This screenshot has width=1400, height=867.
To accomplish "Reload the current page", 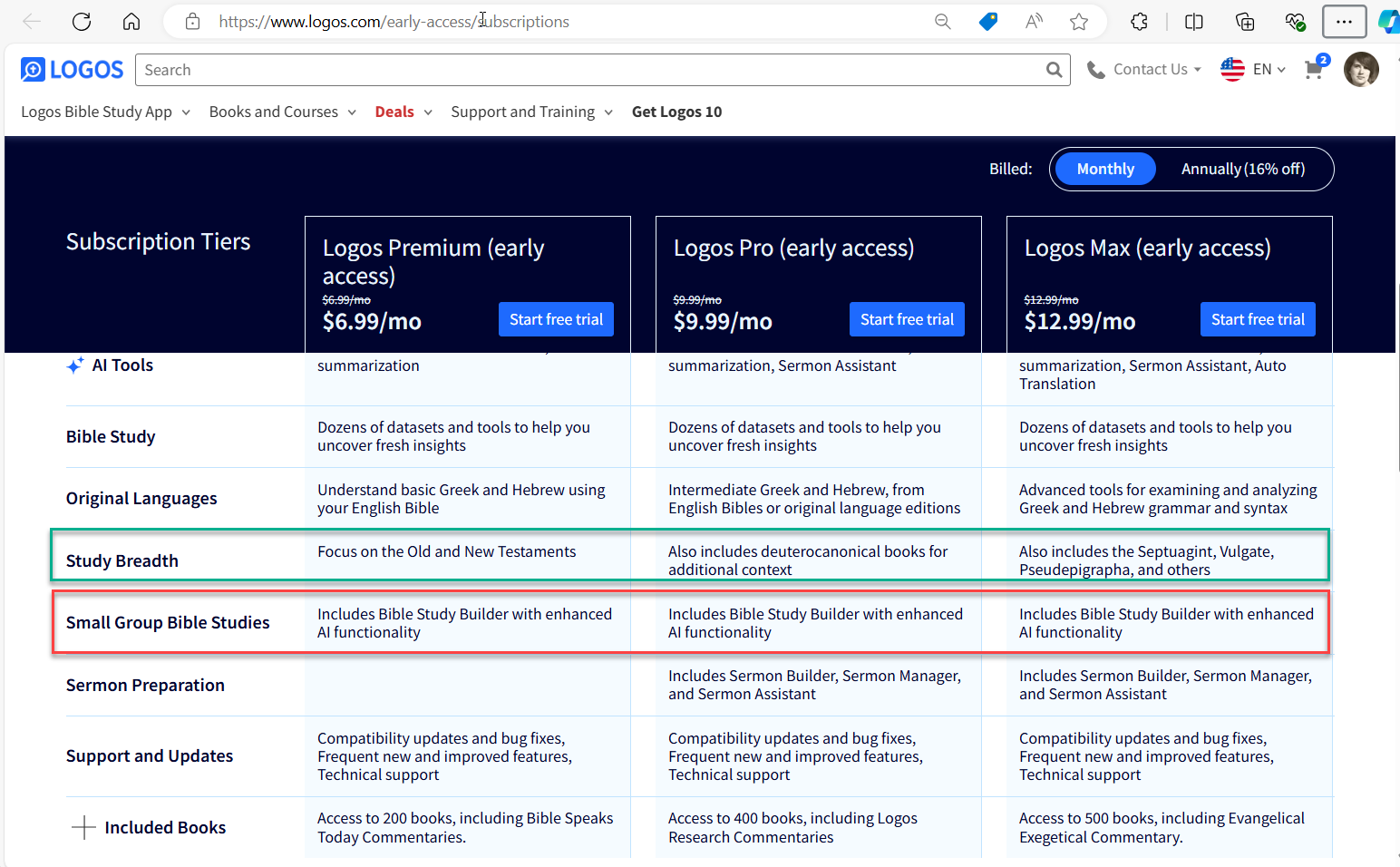I will click(82, 21).
